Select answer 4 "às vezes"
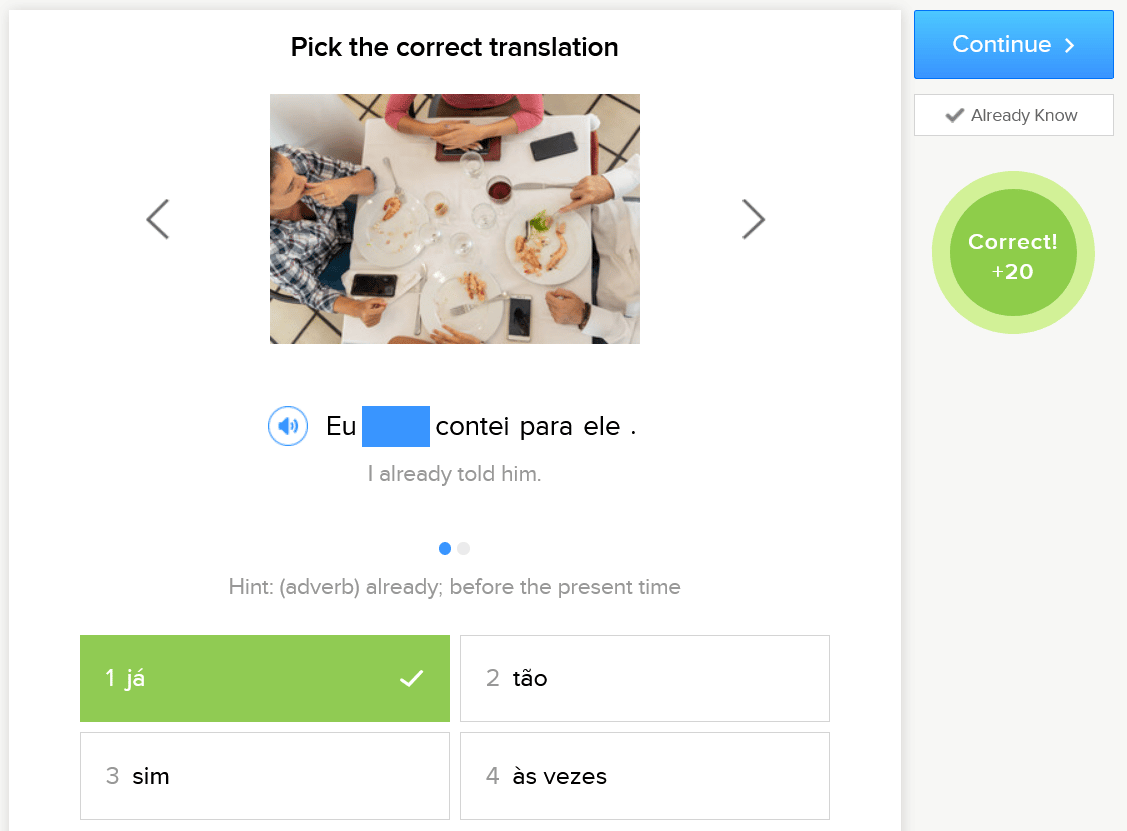The width and height of the screenshot is (1127, 831). click(645, 776)
